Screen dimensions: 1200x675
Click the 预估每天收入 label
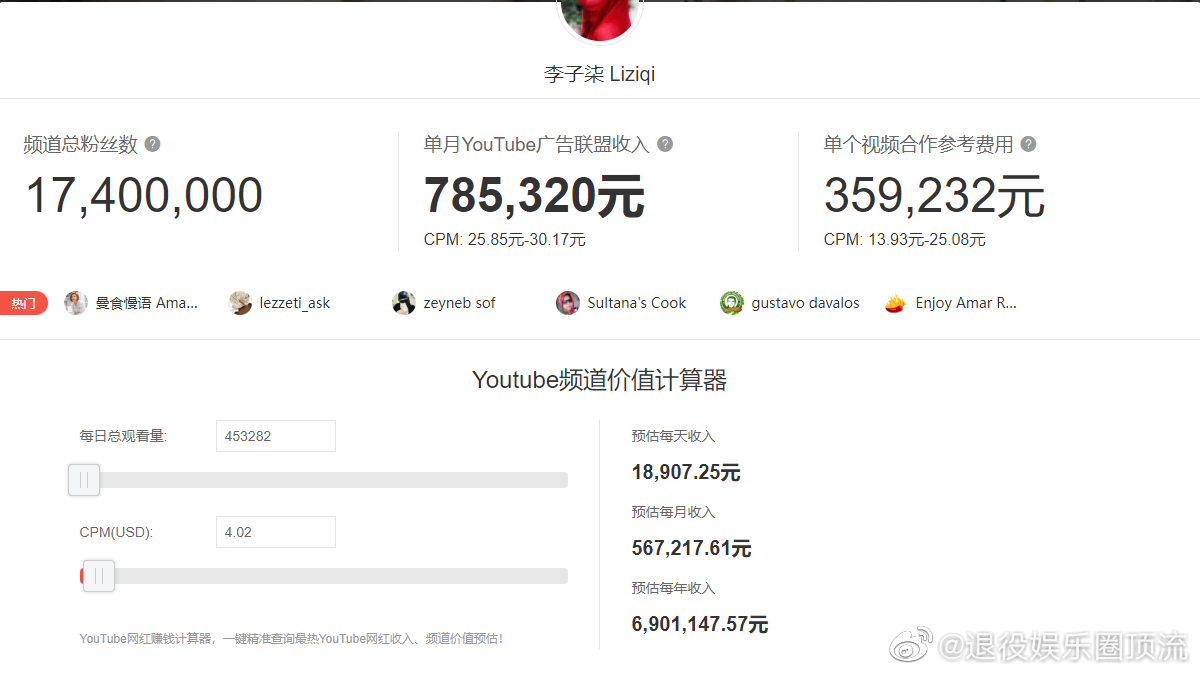coord(674,436)
